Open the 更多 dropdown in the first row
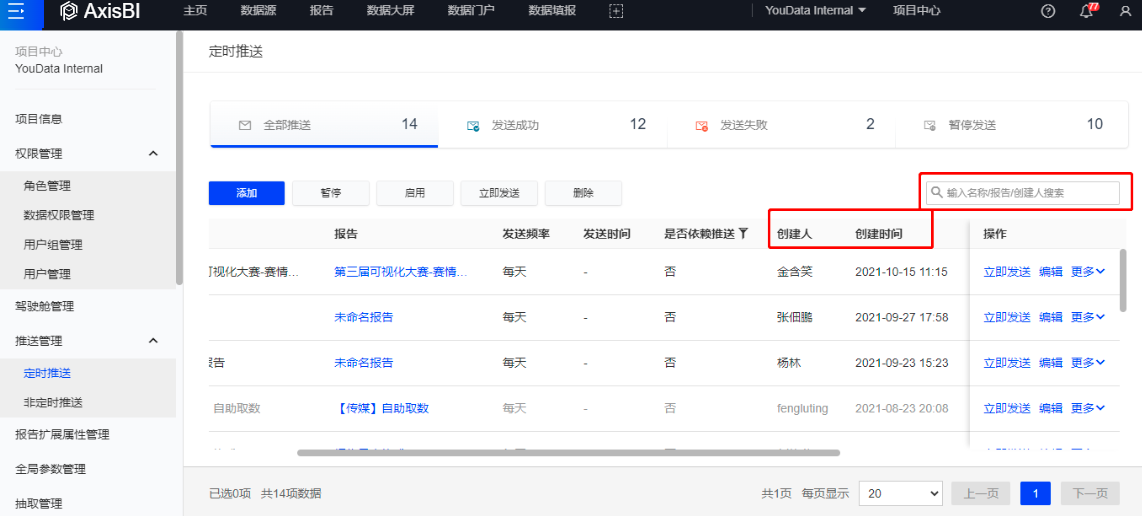Image resolution: width=1142 pixels, height=516 pixels. (x=1087, y=272)
